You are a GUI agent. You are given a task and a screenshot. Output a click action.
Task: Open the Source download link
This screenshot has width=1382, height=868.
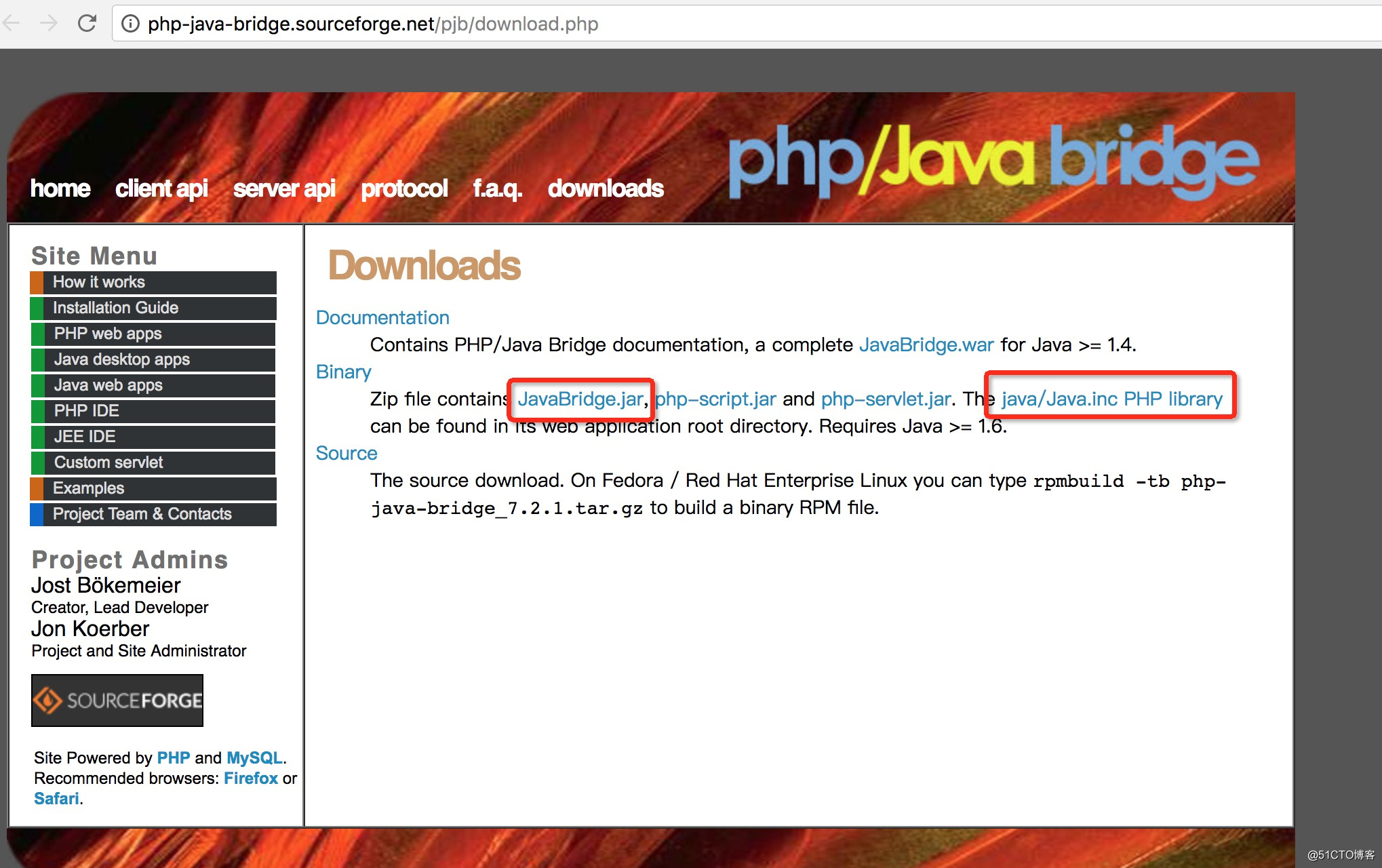(347, 453)
